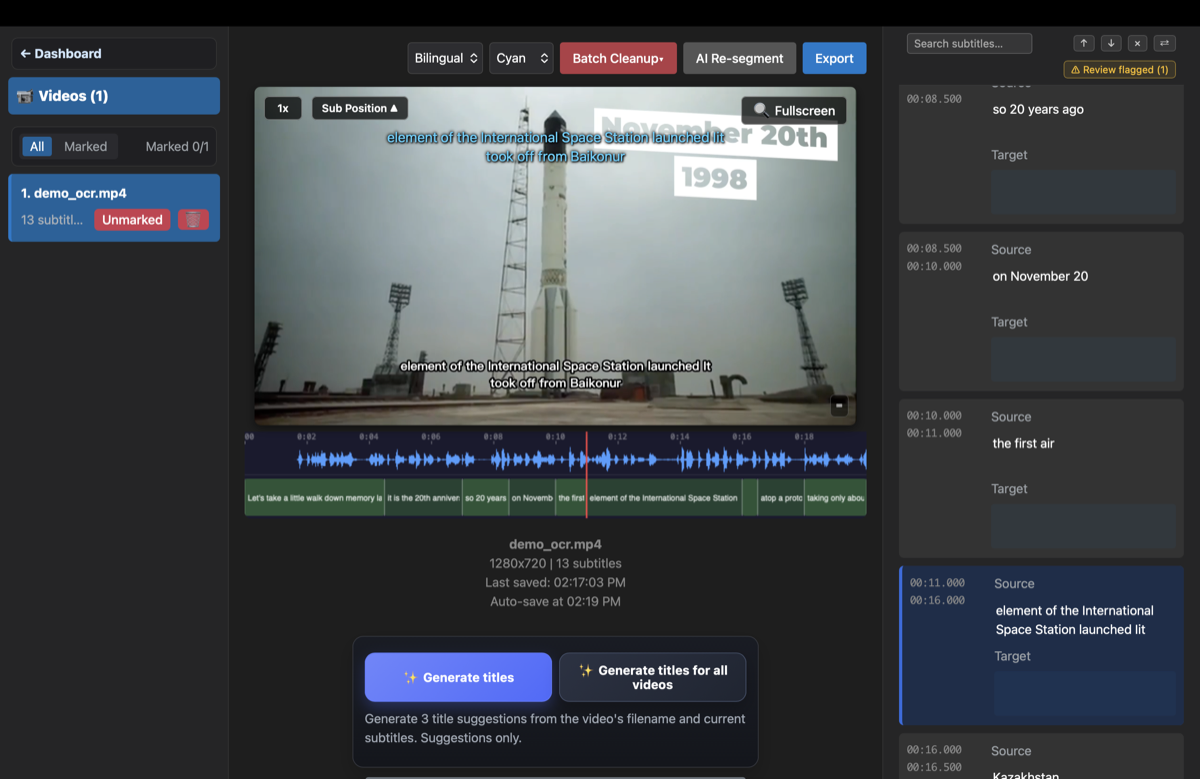Focus the Search subtitles field
The height and width of the screenshot is (779, 1200).
tap(969, 43)
